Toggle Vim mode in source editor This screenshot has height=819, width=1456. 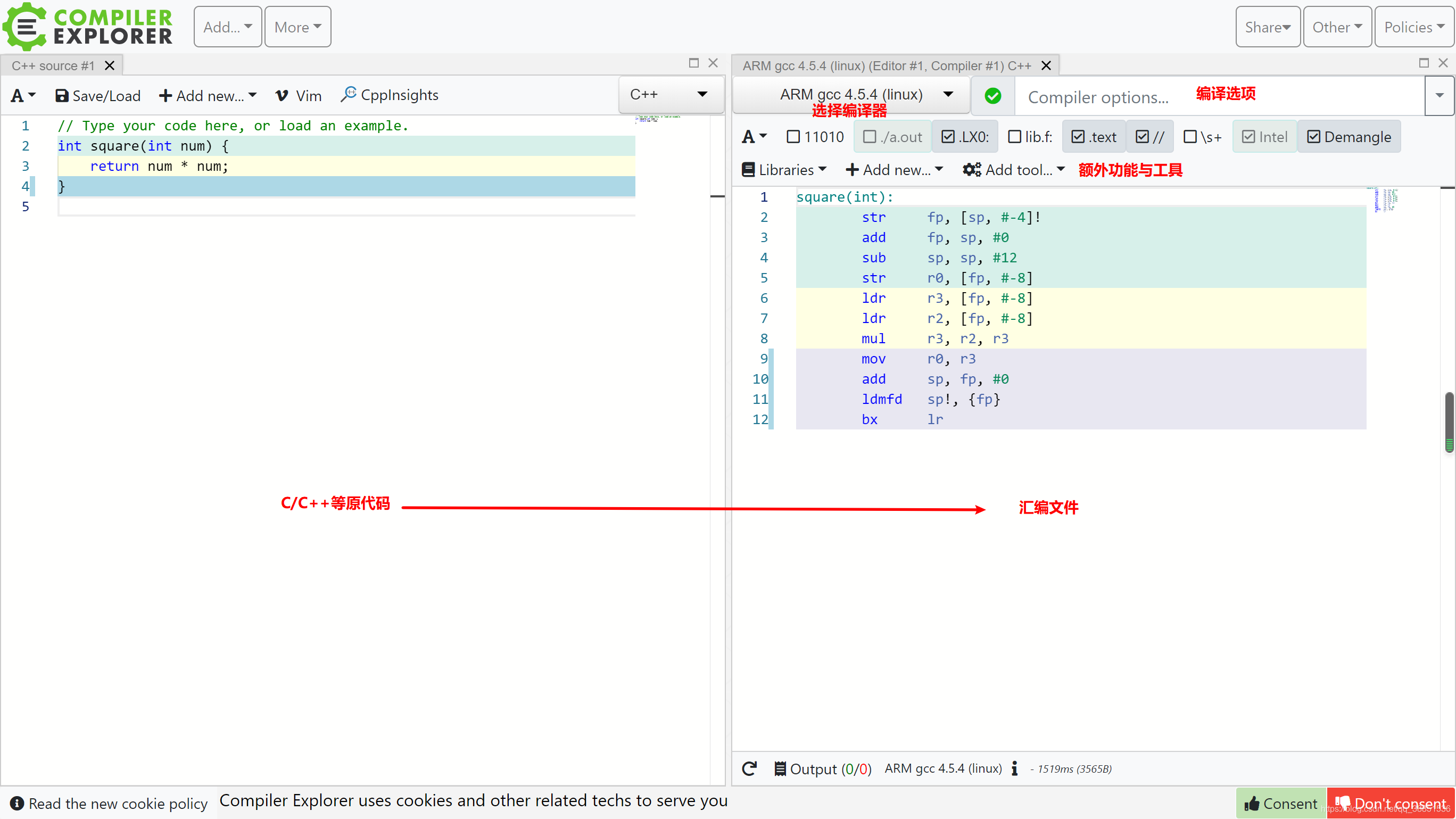(299, 95)
